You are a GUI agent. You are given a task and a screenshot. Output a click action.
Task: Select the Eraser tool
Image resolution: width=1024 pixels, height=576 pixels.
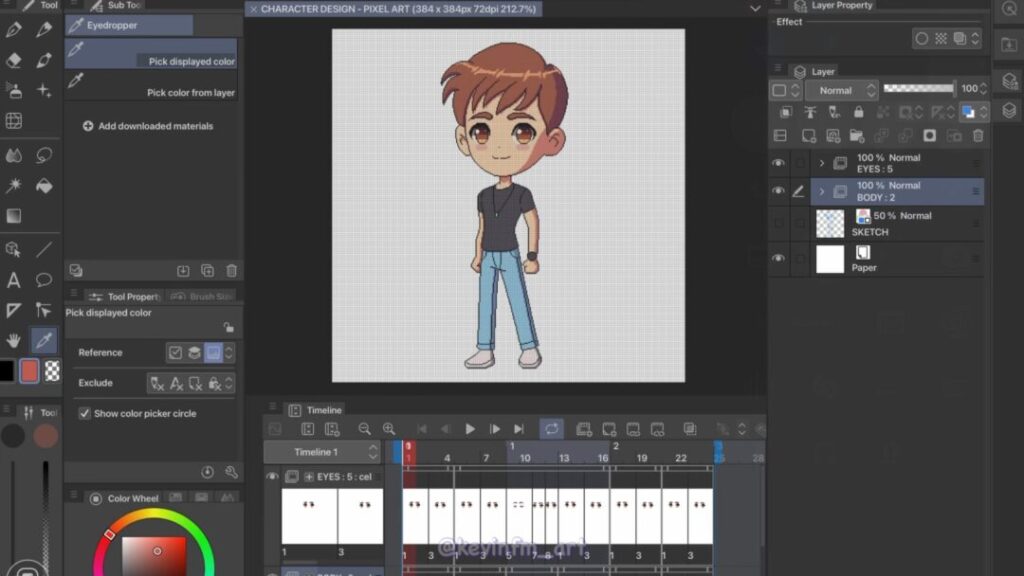point(14,60)
